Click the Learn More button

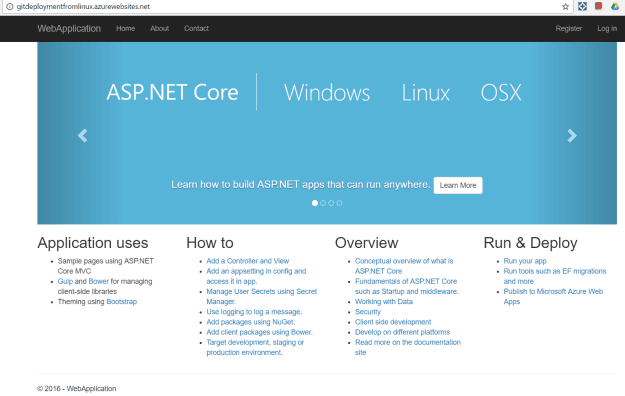[458, 185]
